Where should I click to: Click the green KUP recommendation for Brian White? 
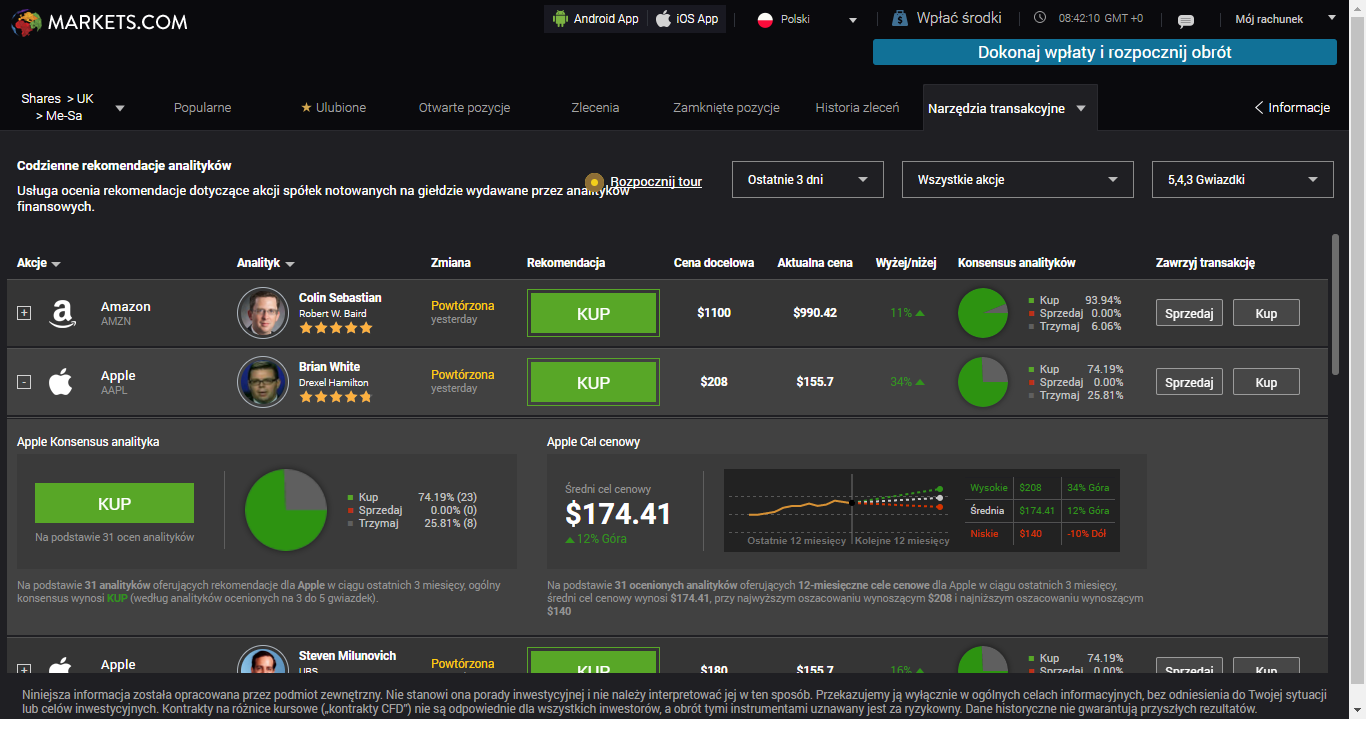point(593,382)
